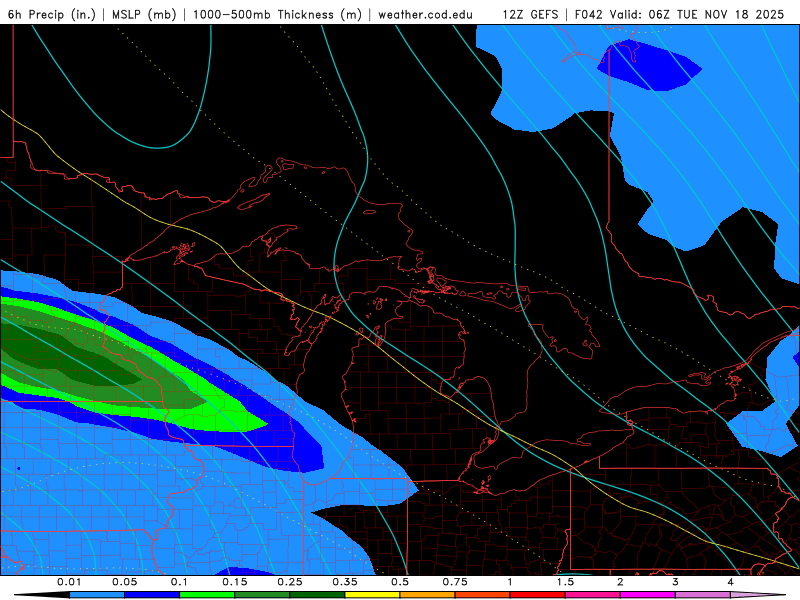Click the orange 0.5–0.75 legend swatch
800x600 pixels.
point(428,595)
